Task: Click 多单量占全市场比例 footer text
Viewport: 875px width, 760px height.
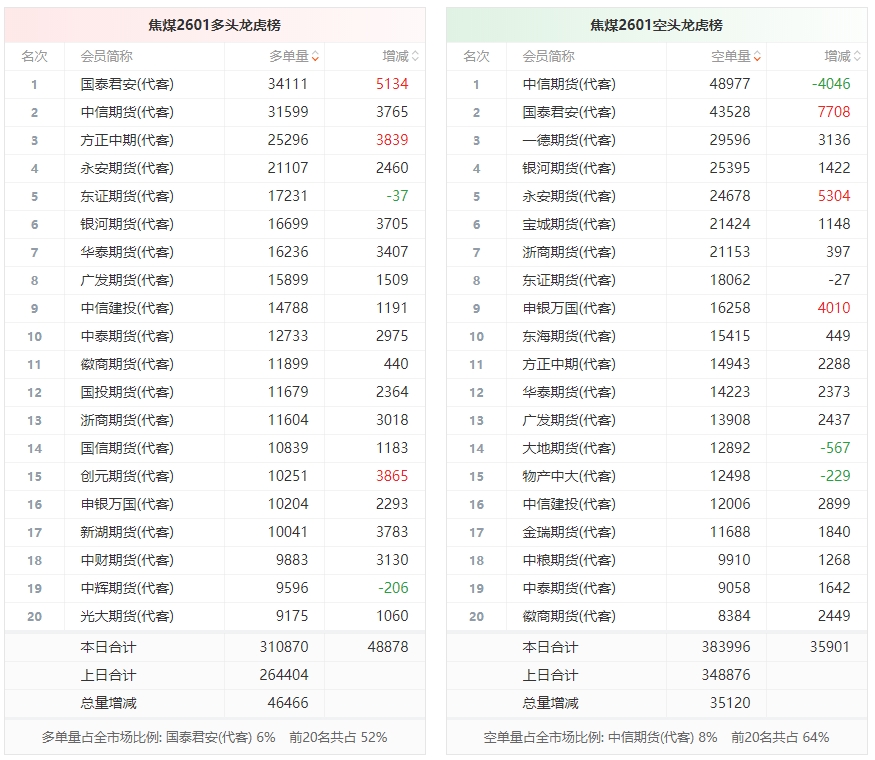Action: tap(214, 738)
